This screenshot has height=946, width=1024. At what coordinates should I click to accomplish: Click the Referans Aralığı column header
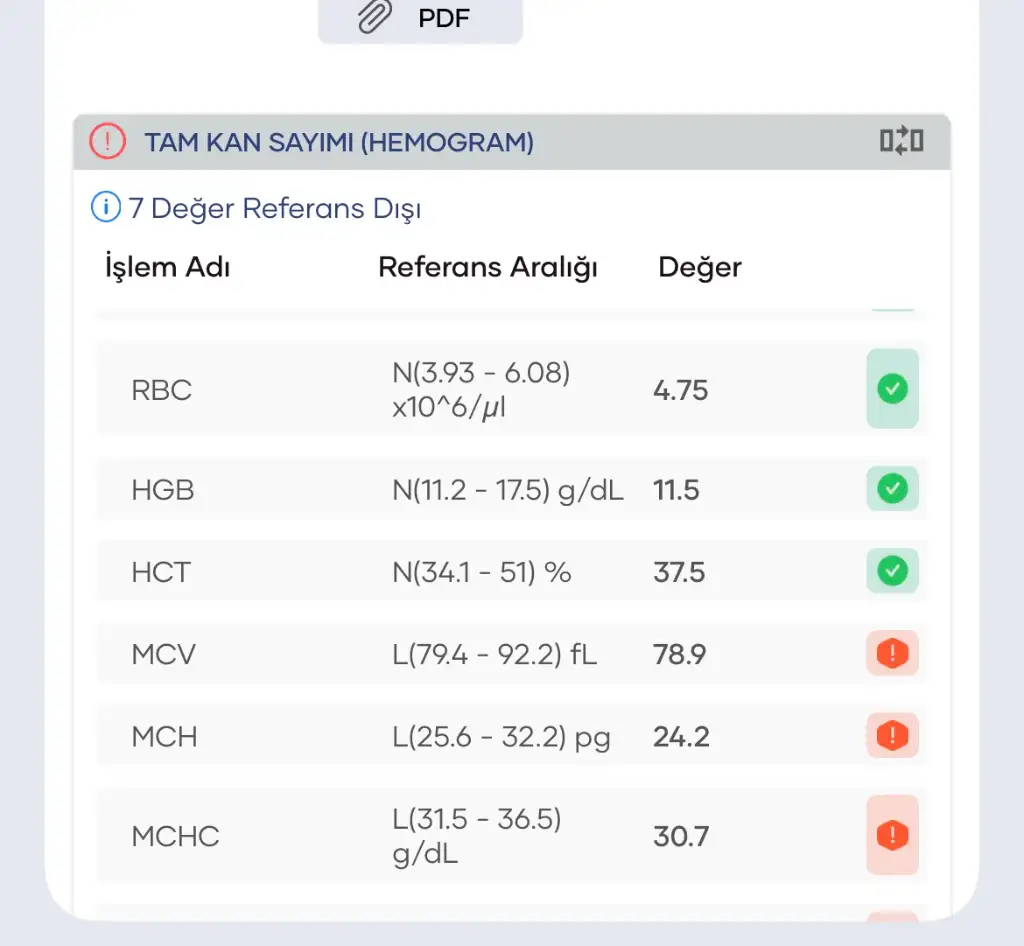click(488, 268)
